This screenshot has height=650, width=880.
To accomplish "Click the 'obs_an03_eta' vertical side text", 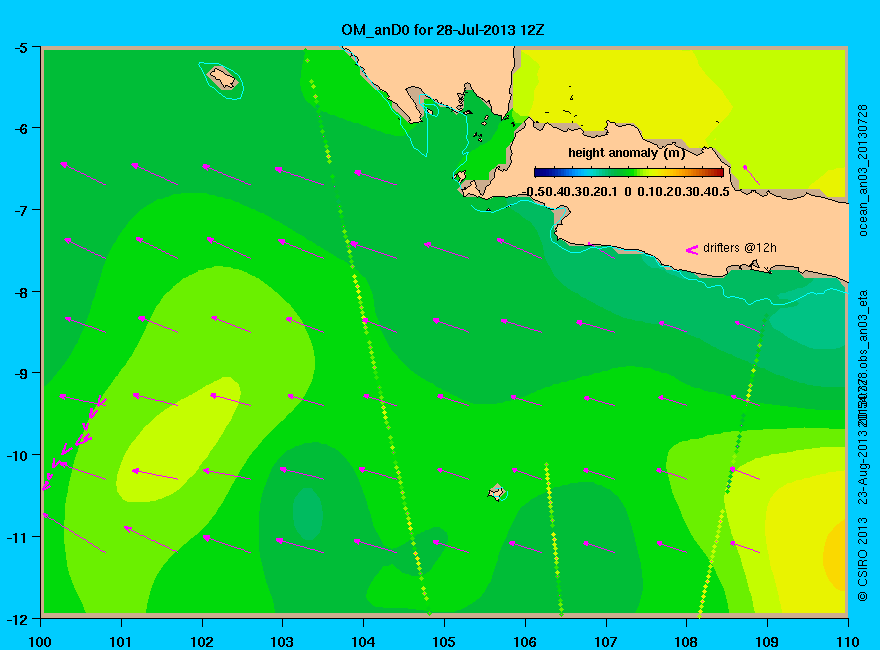I will pyautogui.click(x=863, y=330).
